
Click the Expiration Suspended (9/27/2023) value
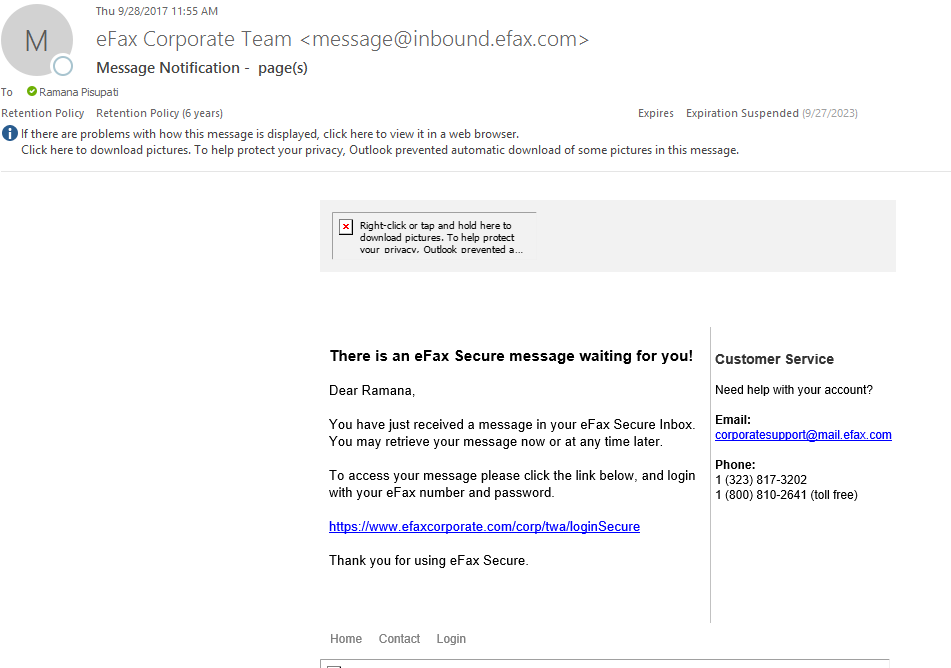[771, 114]
